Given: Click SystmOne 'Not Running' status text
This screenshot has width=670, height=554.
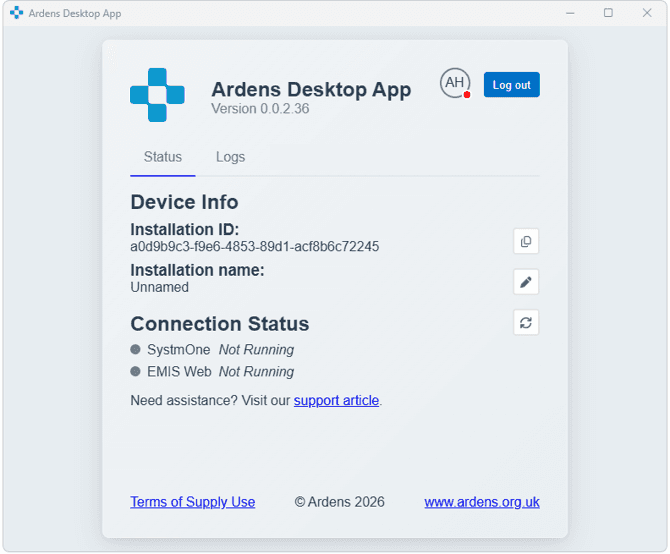Looking at the screenshot, I should [x=256, y=350].
